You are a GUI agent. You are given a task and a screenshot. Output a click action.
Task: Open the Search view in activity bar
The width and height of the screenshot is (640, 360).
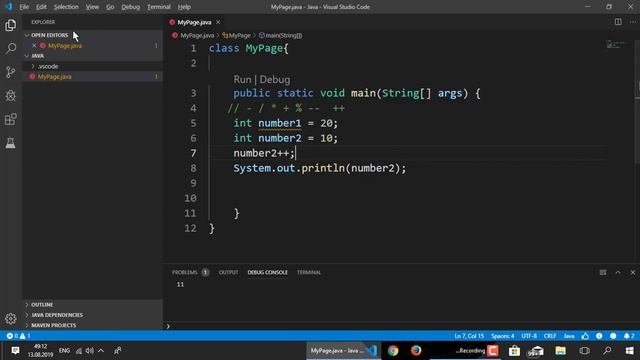[11, 49]
